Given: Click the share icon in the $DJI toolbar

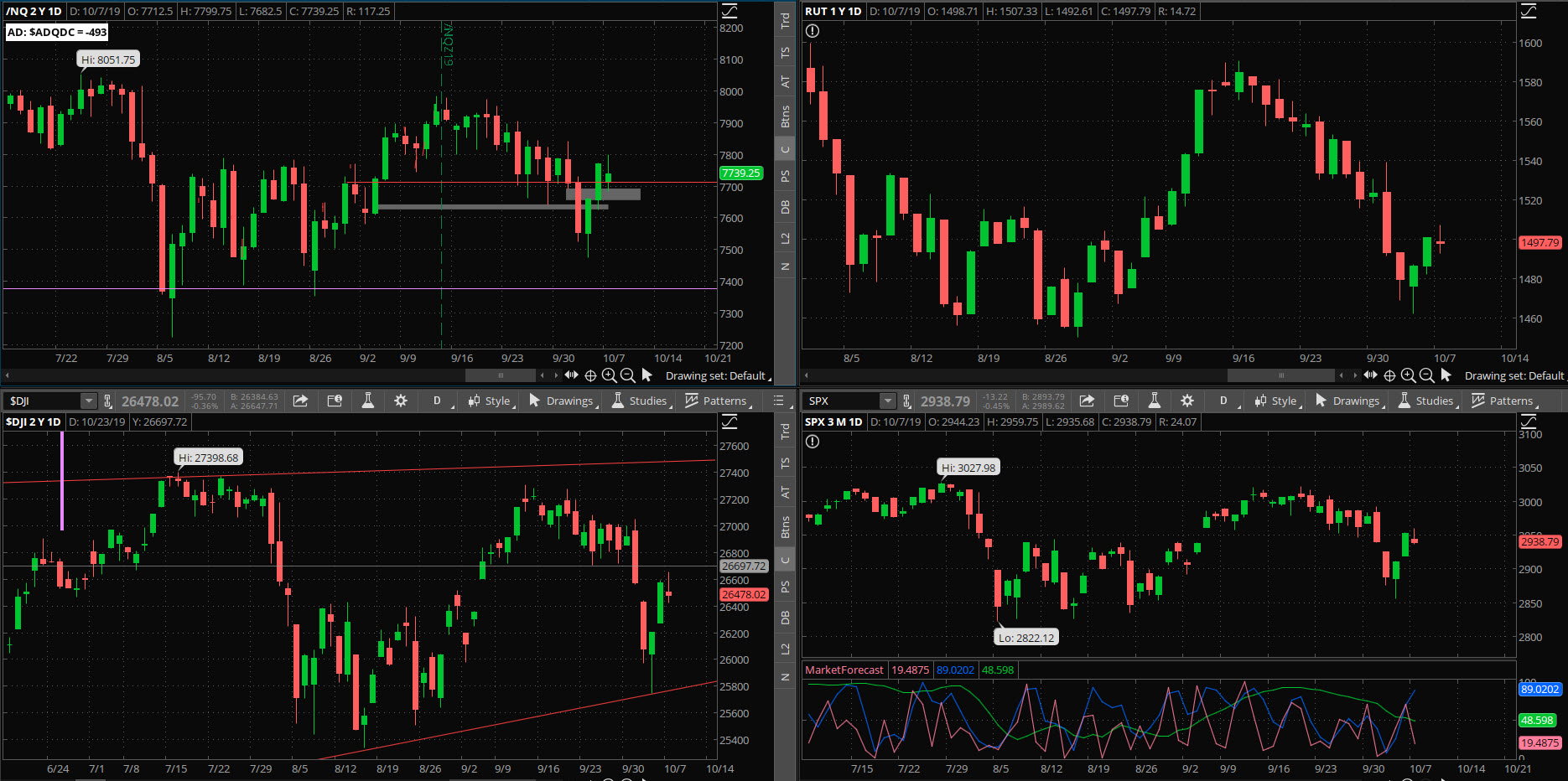Looking at the screenshot, I should click(300, 401).
